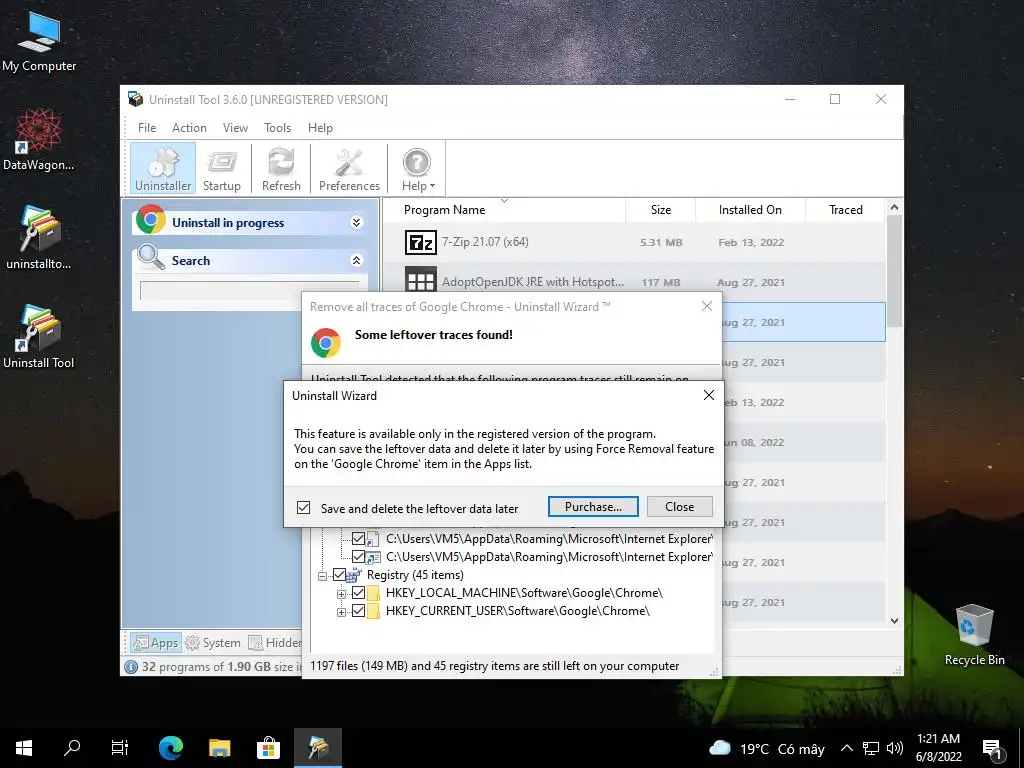This screenshot has width=1024, height=768.
Task: Sort by Program Name column
Action: 444,210
